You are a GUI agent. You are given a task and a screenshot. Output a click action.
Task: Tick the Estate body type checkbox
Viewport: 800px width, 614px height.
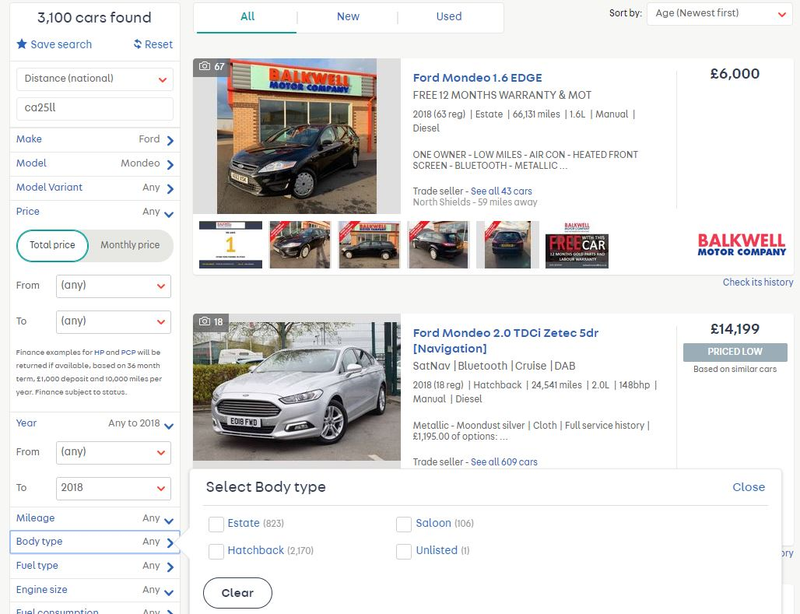pos(216,524)
